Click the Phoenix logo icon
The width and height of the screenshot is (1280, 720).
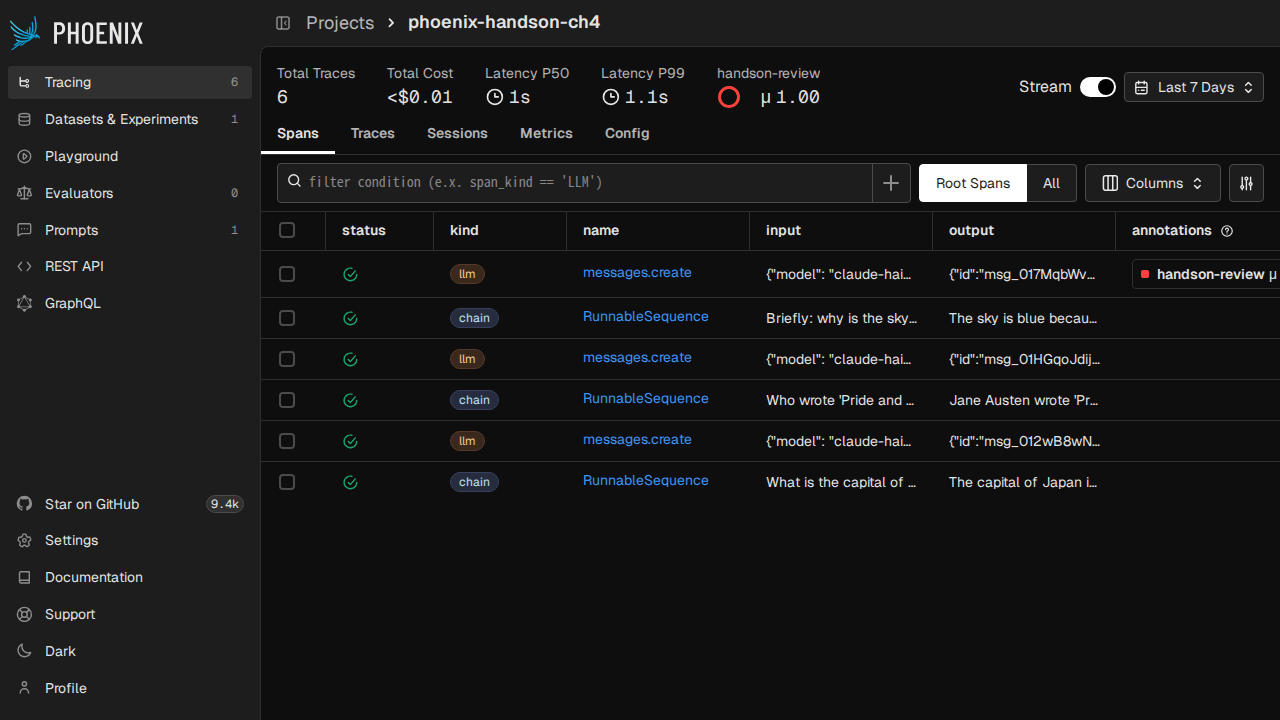point(25,33)
